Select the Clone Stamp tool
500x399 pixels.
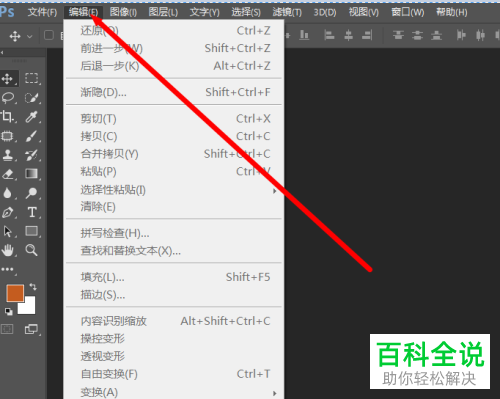(x=7, y=155)
